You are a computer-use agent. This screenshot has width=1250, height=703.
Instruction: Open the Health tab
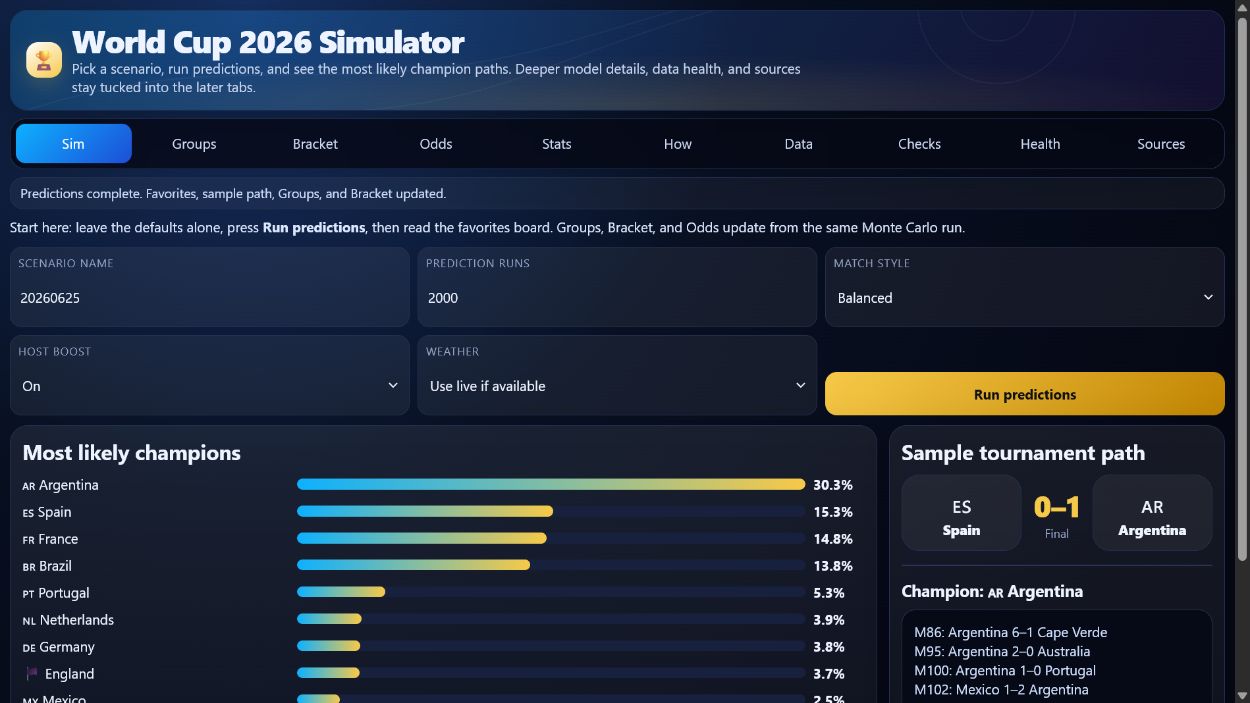[1040, 144]
